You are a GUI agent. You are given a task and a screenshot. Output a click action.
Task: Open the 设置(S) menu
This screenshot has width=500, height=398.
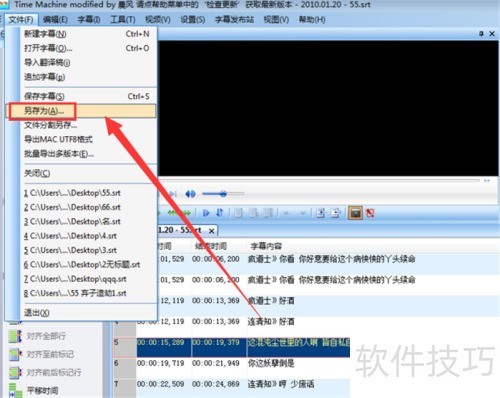pyautogui.click(x=193, y=19)
